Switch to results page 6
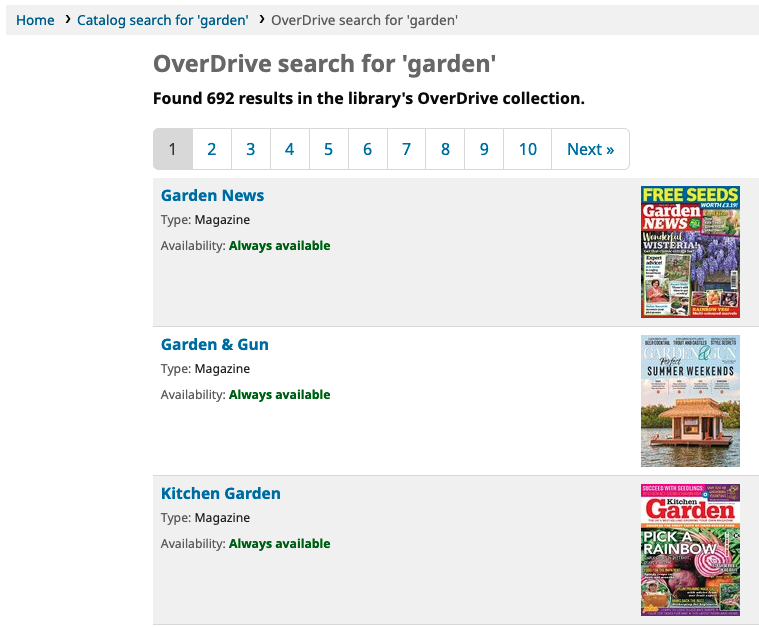 click(368, 149)
